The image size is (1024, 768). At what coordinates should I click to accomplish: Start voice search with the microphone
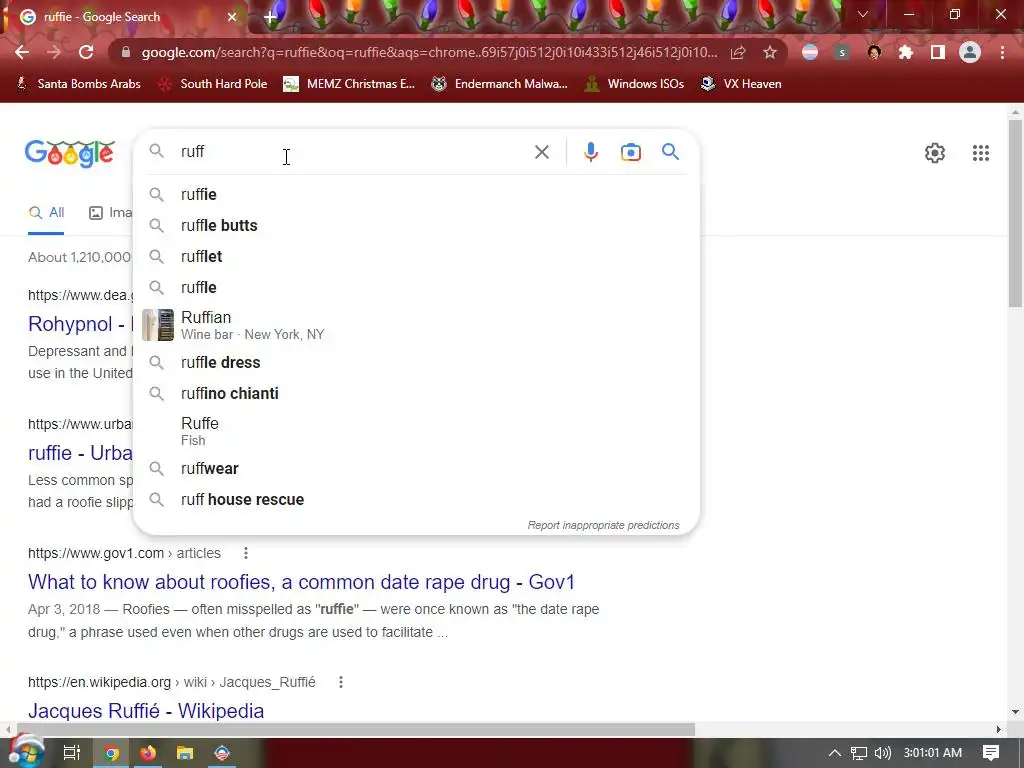coord(590,152)
